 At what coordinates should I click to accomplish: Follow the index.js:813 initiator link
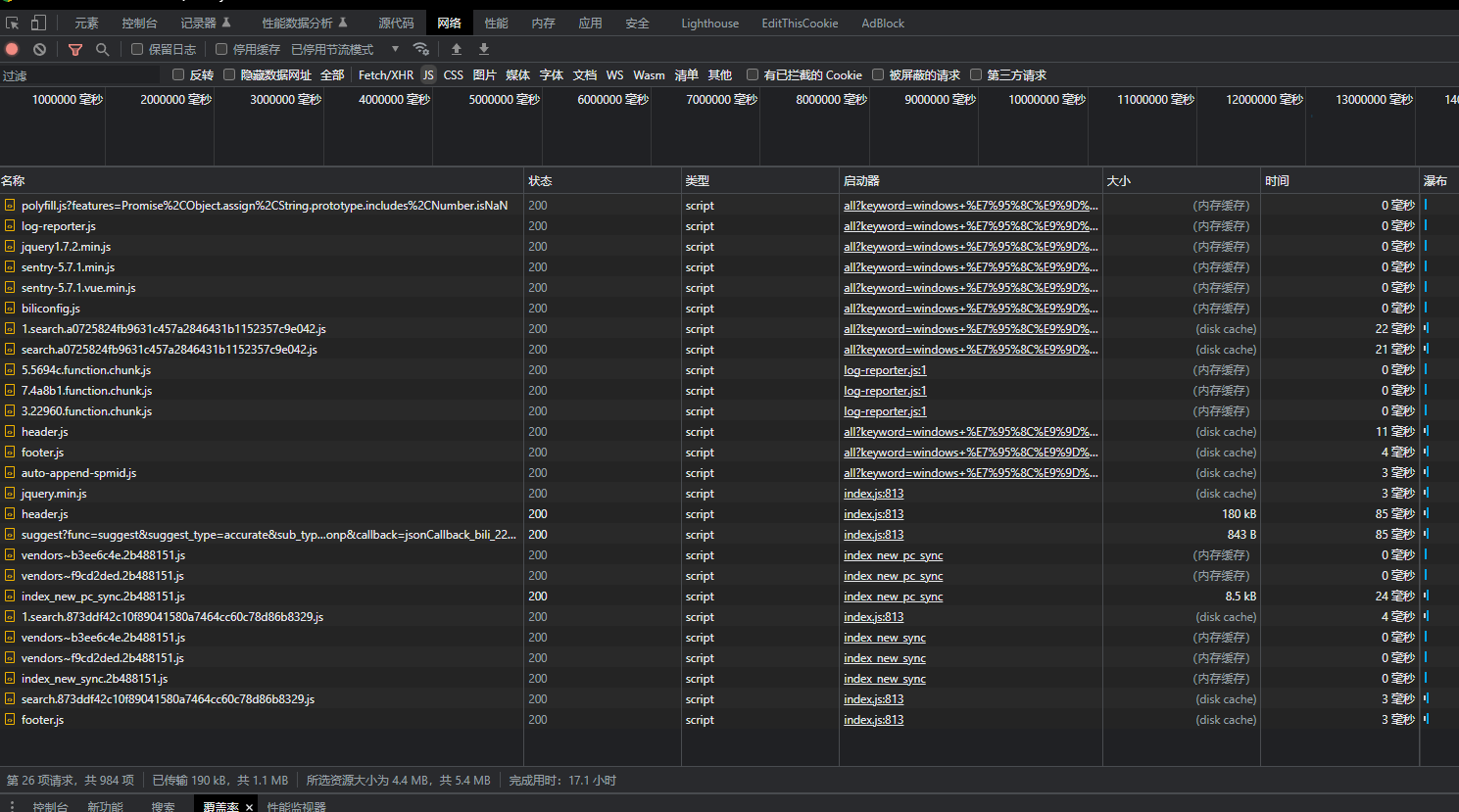(x=872, y=493)
